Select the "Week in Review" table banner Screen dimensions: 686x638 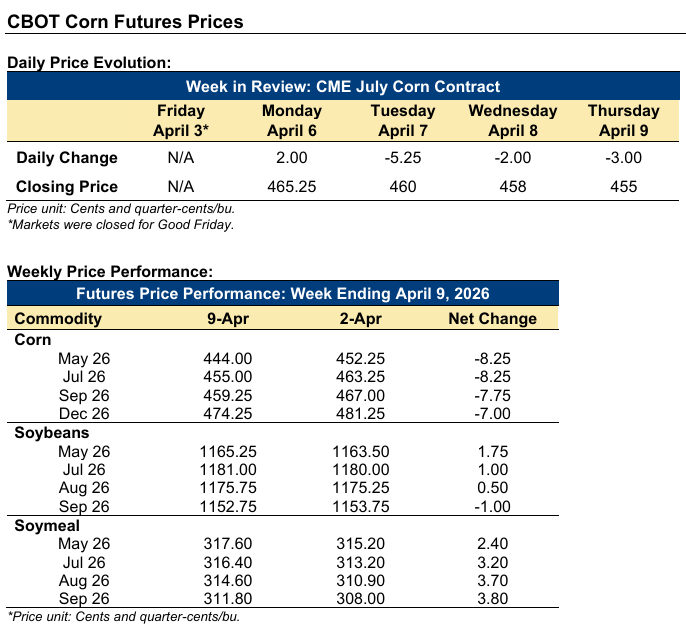[343, 87]
